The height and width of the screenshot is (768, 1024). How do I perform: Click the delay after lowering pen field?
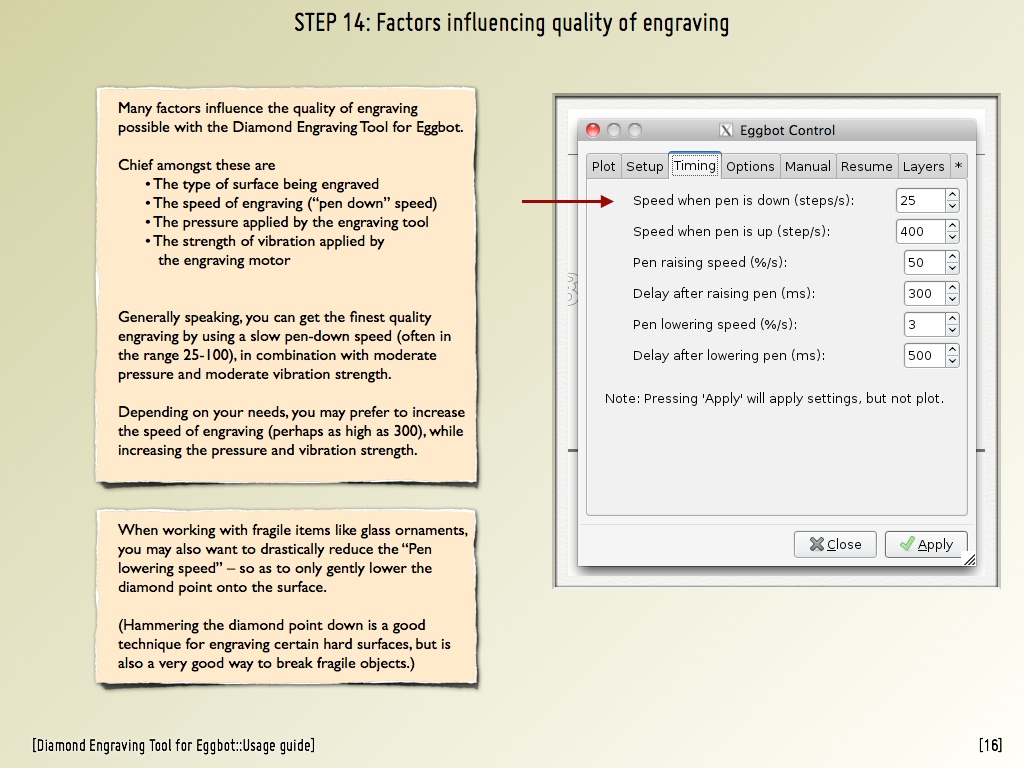pyautogui.click(x=923, y=355)
